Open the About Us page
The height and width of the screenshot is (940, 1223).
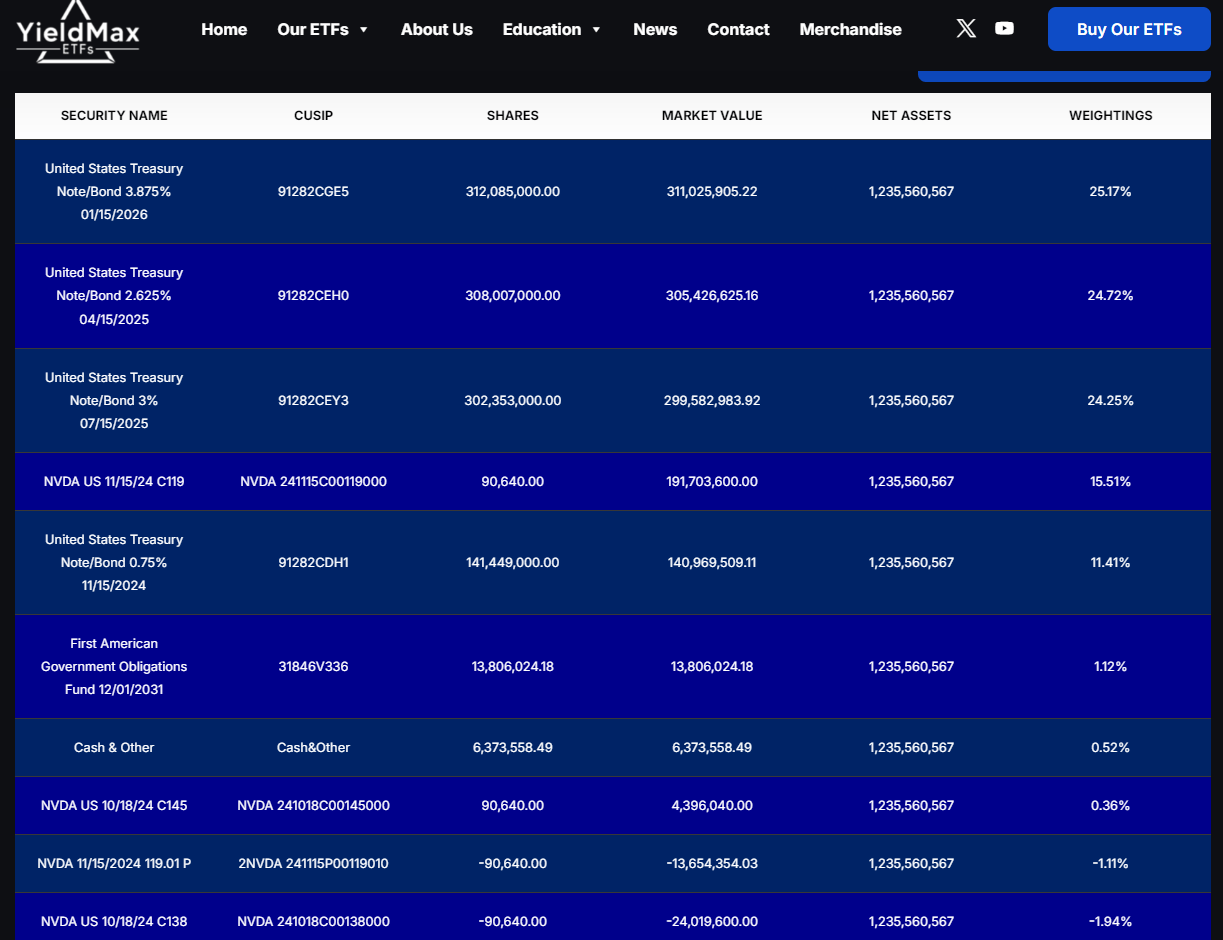436,30
